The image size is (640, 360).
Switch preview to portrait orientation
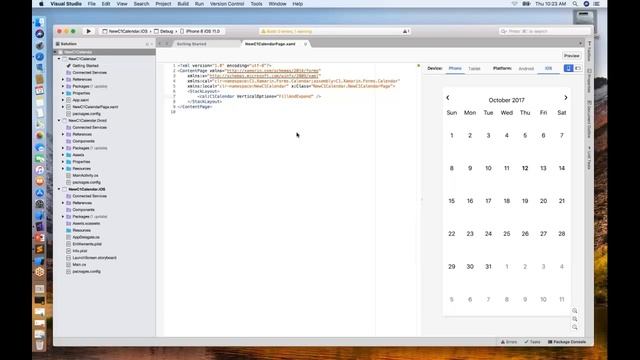tap(568, 68)
